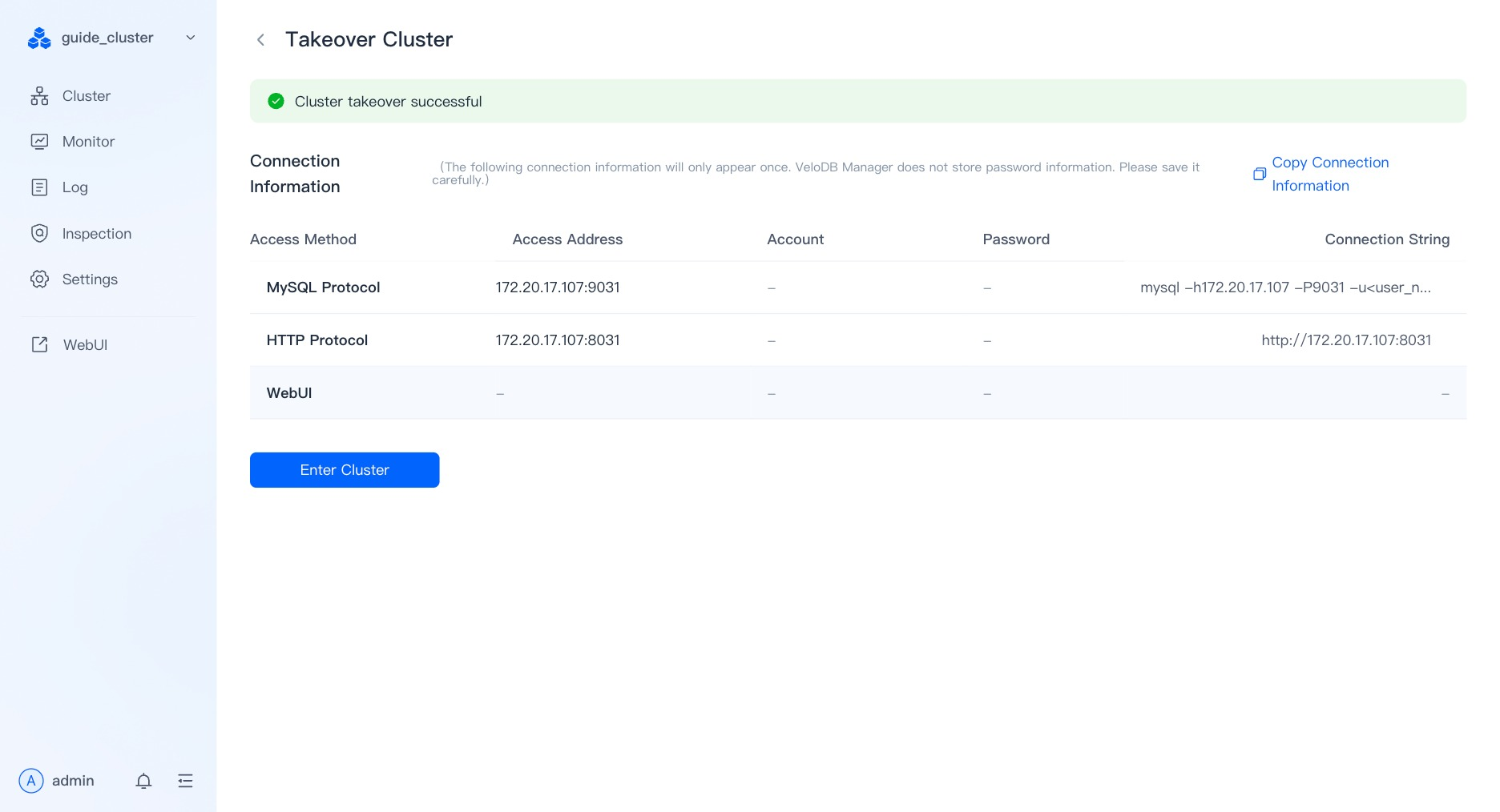Open the Cluster sidebar icon
Viewport: 1500px width, 812px height.
[39, 96]
